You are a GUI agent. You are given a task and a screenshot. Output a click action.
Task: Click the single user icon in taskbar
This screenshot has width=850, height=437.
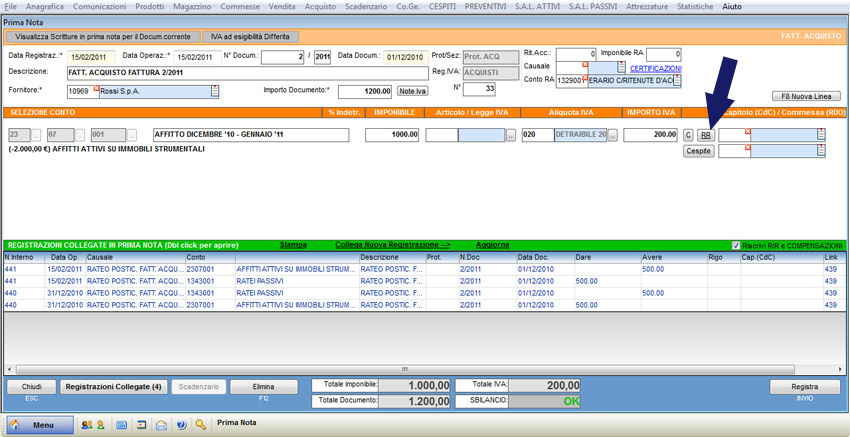click(x=99, y=424)
